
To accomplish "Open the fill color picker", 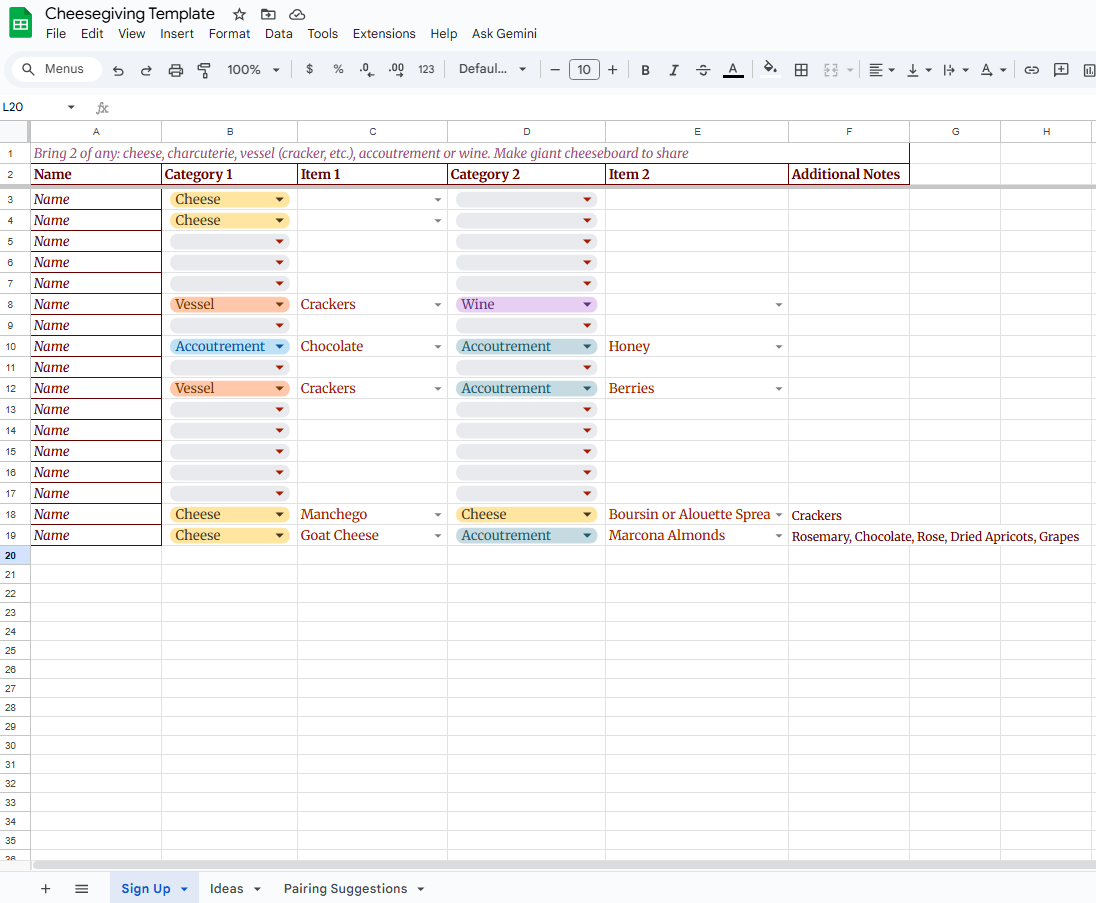I will (x=769, y=69).
